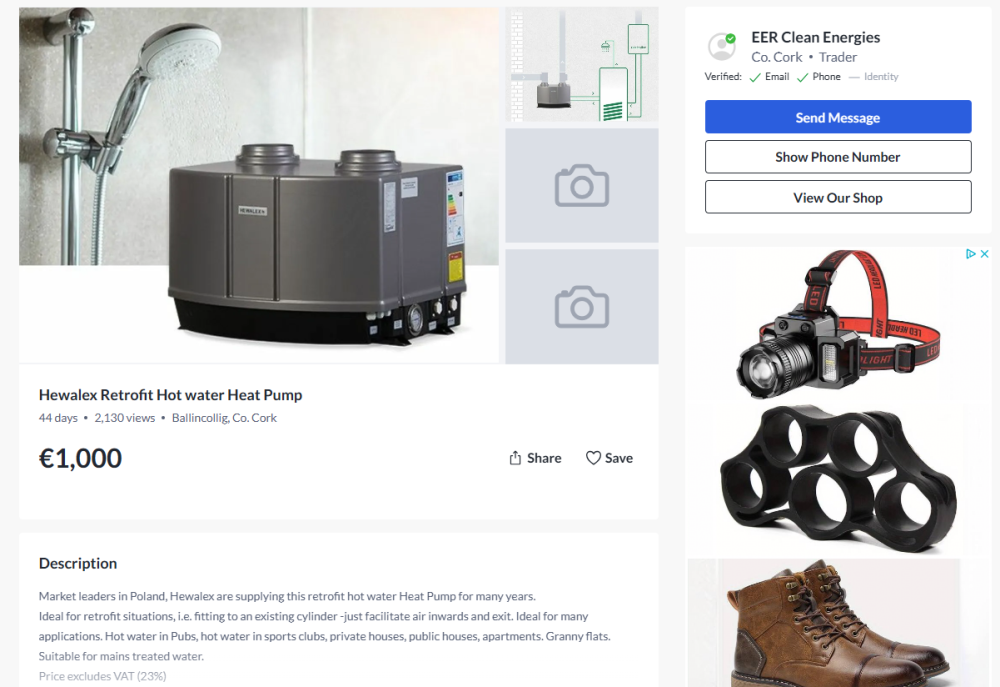Image resolution: width=1000 pixels, height=687 pixels.
Task: Open the bottom camera placeholder thumbnail
Action: click(582, 307)
